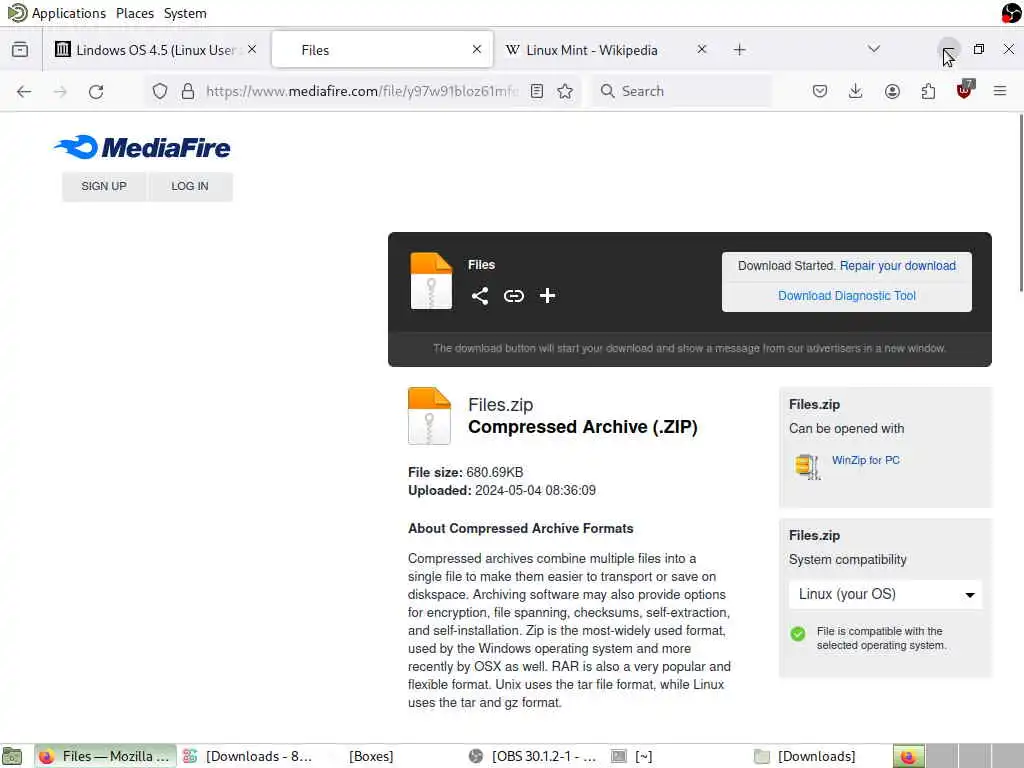Open the Applications menu

click(x=57, y=13)
